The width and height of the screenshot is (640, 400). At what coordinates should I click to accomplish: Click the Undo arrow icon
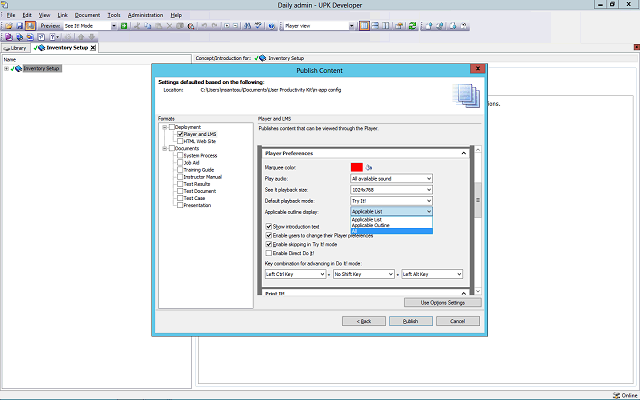tap(204, 26)
